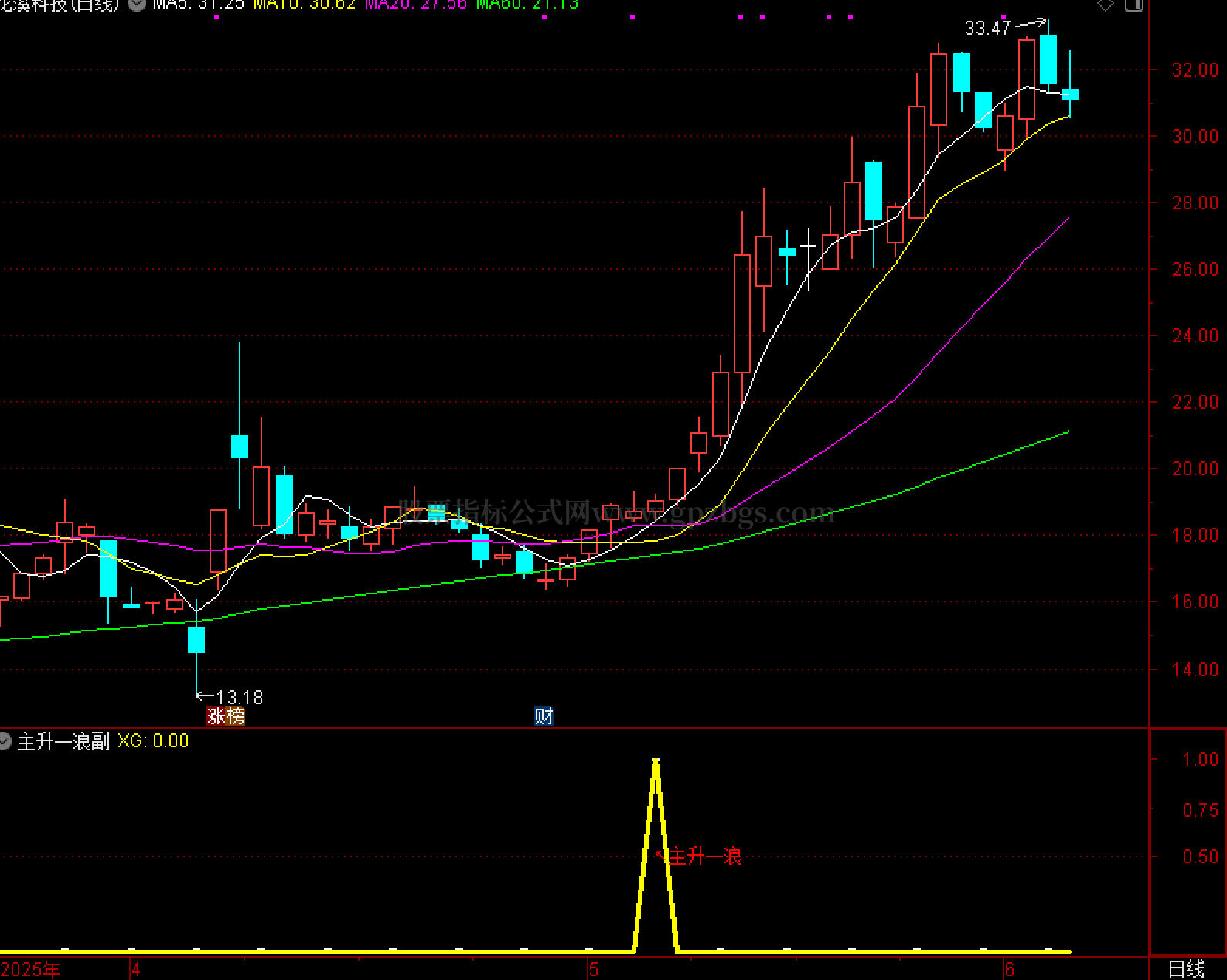The width and height of the screenshot is (1227, 980).
Task: Click the 32.00 price axis label
Action: (1195, 70)
